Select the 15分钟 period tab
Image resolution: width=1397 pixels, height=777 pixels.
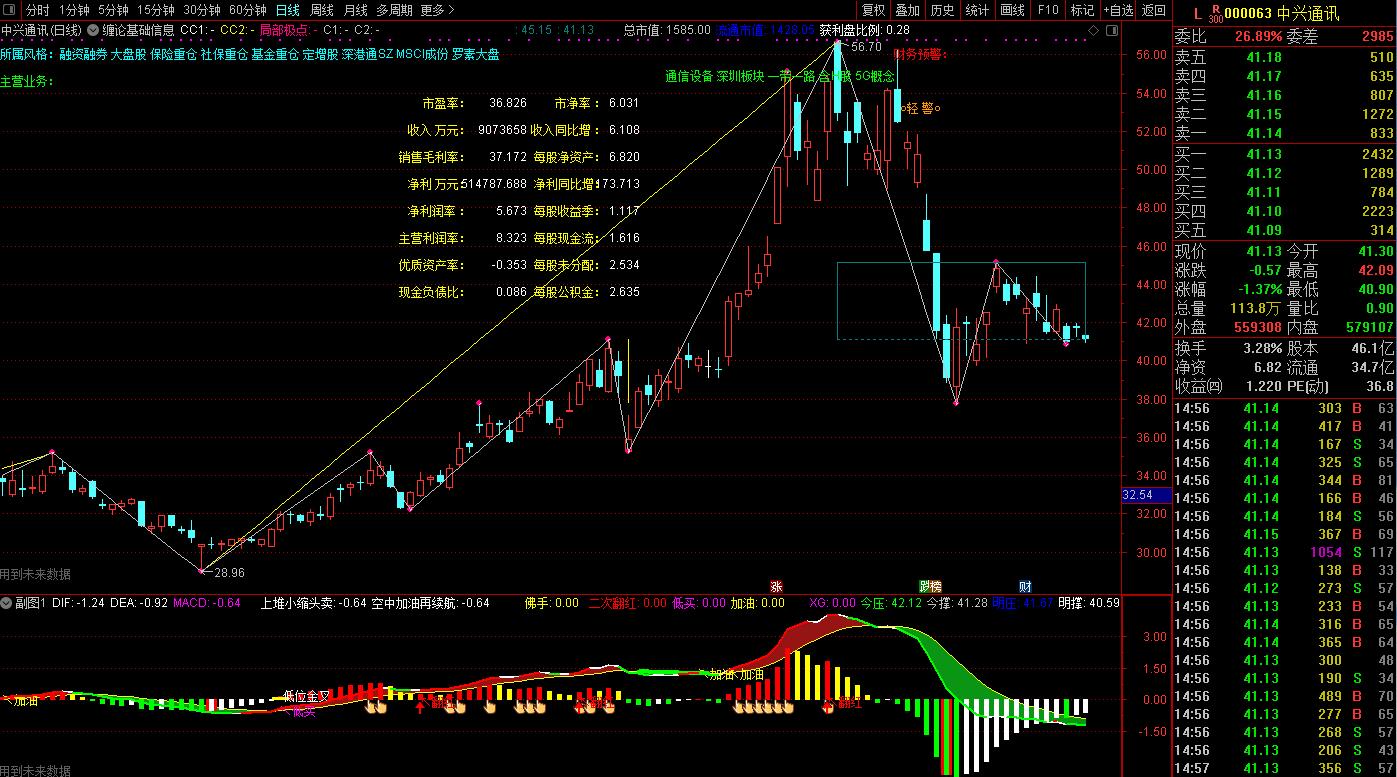(155, 10)
